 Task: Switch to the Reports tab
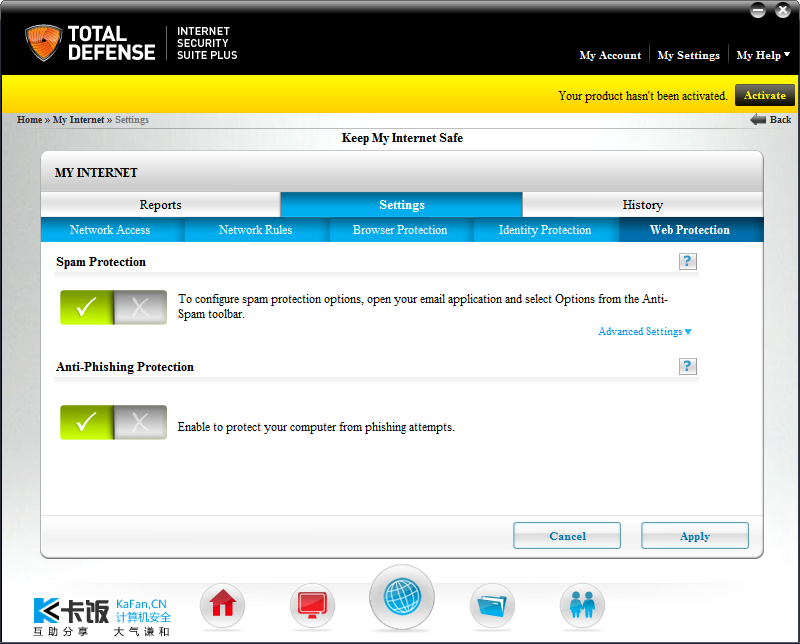point(161,205)
